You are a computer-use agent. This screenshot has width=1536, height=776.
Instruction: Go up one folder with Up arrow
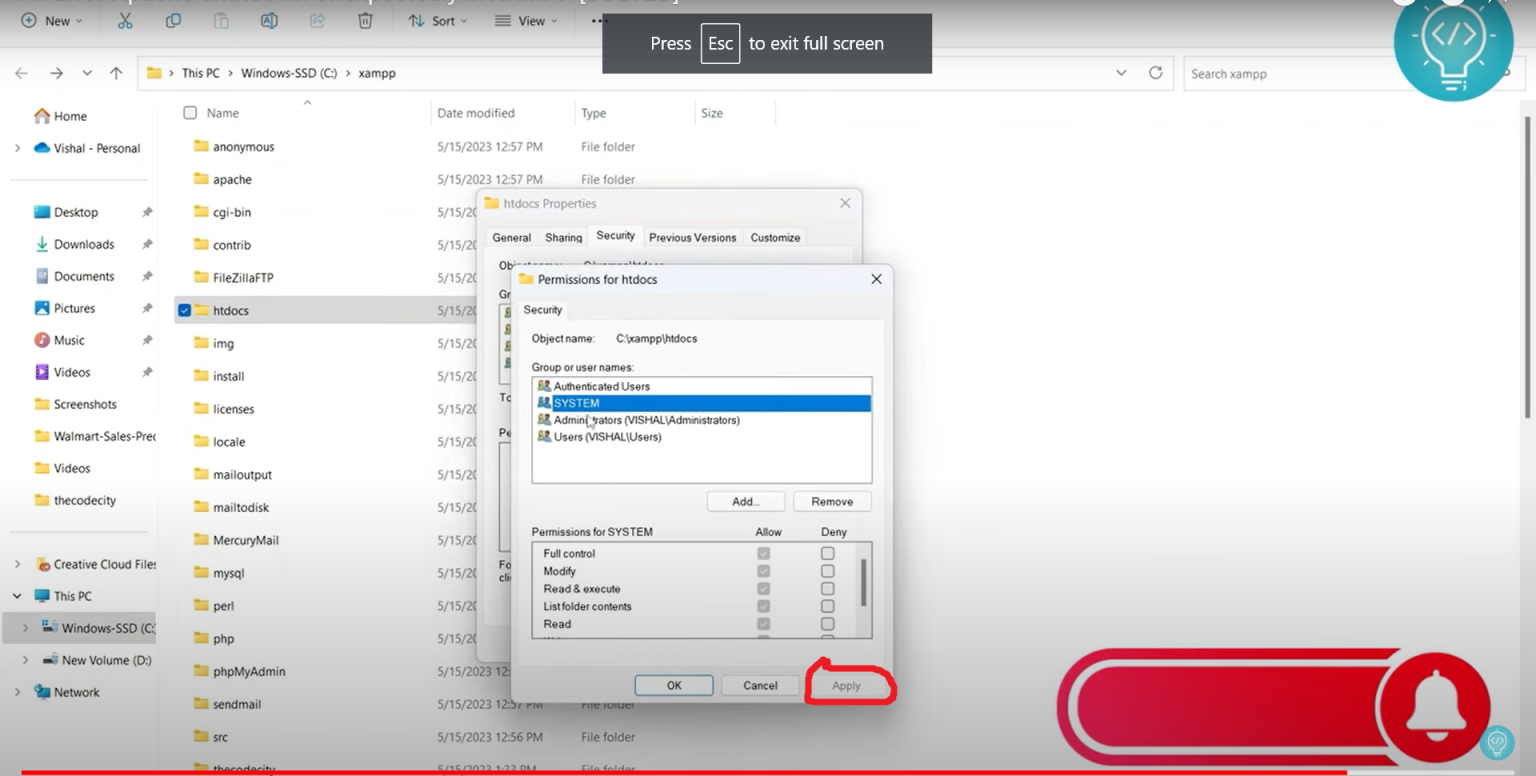(116, 73)
